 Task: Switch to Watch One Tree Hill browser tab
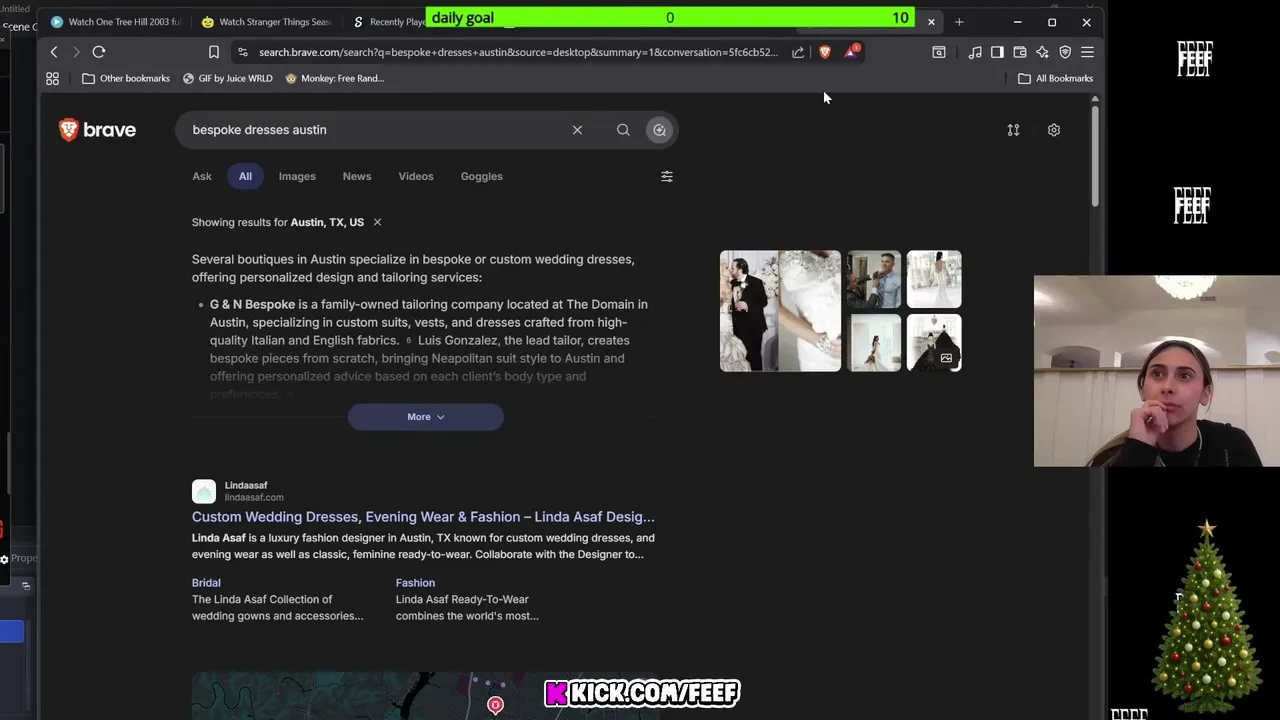pyautogui.click(x=117, y=22)
